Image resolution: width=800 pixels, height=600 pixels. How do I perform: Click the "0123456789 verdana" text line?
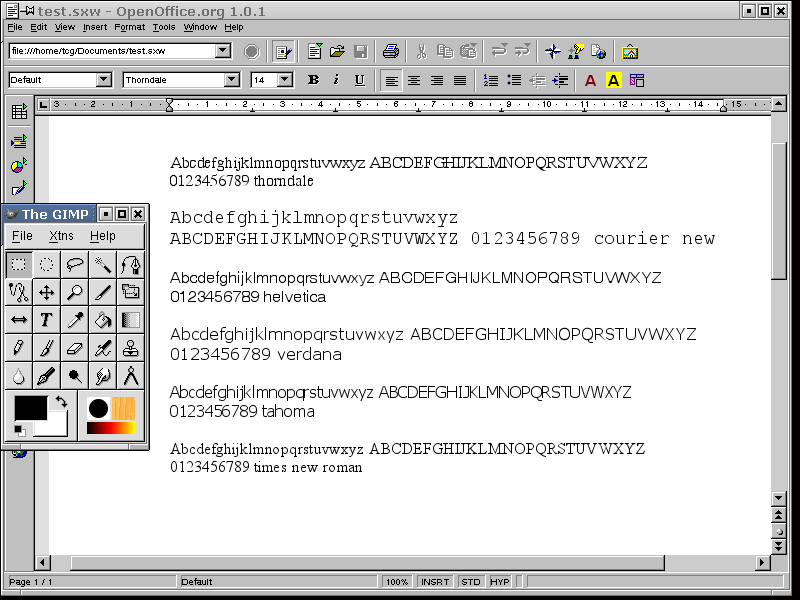(x=256, y=354)
